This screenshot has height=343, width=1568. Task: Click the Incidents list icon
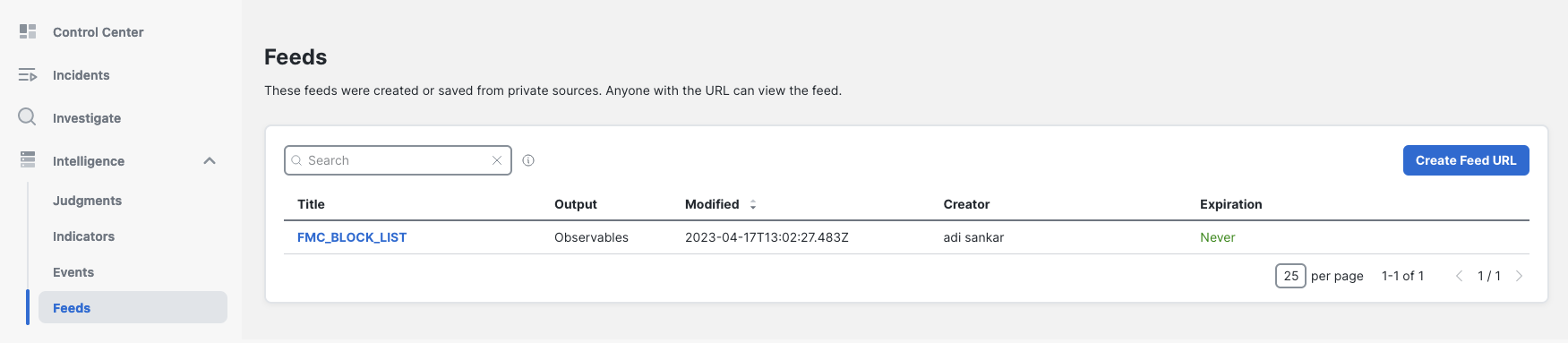pos(28,75)
